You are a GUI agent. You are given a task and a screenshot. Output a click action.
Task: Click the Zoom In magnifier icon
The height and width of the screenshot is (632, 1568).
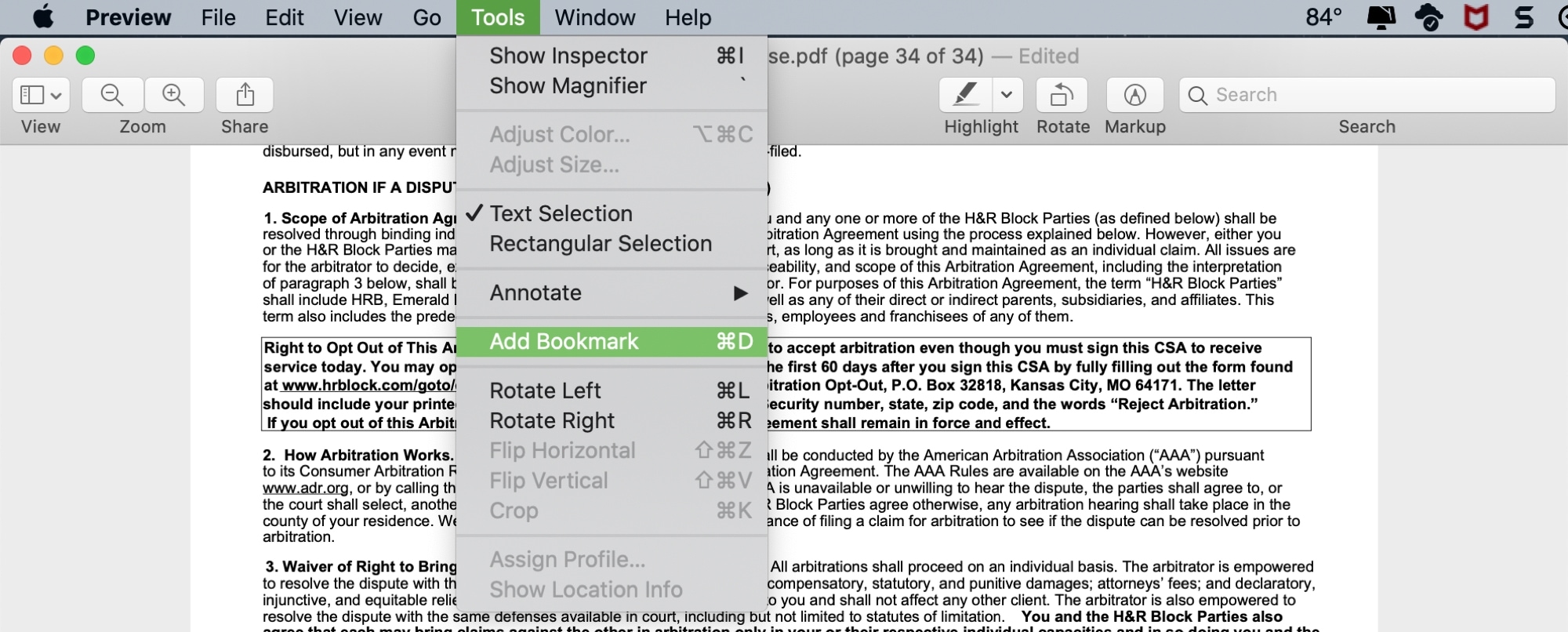(174, 96)
